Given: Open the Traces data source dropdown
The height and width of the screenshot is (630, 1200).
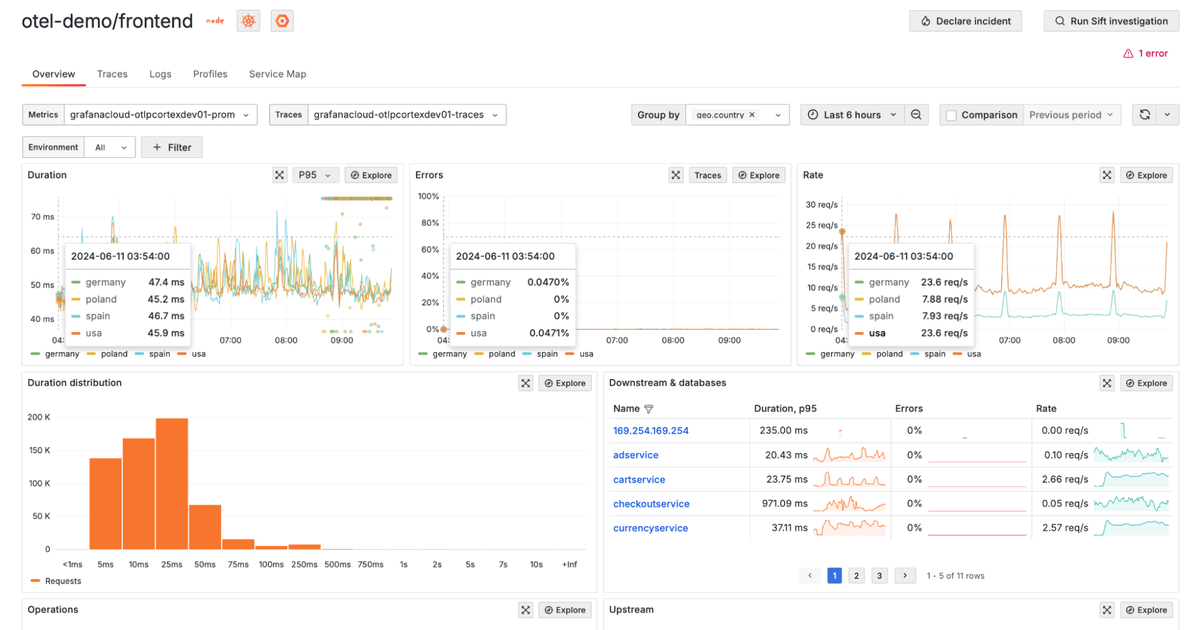Looking at the screenshot, I should pyautogui.click(x=407, y=115).
